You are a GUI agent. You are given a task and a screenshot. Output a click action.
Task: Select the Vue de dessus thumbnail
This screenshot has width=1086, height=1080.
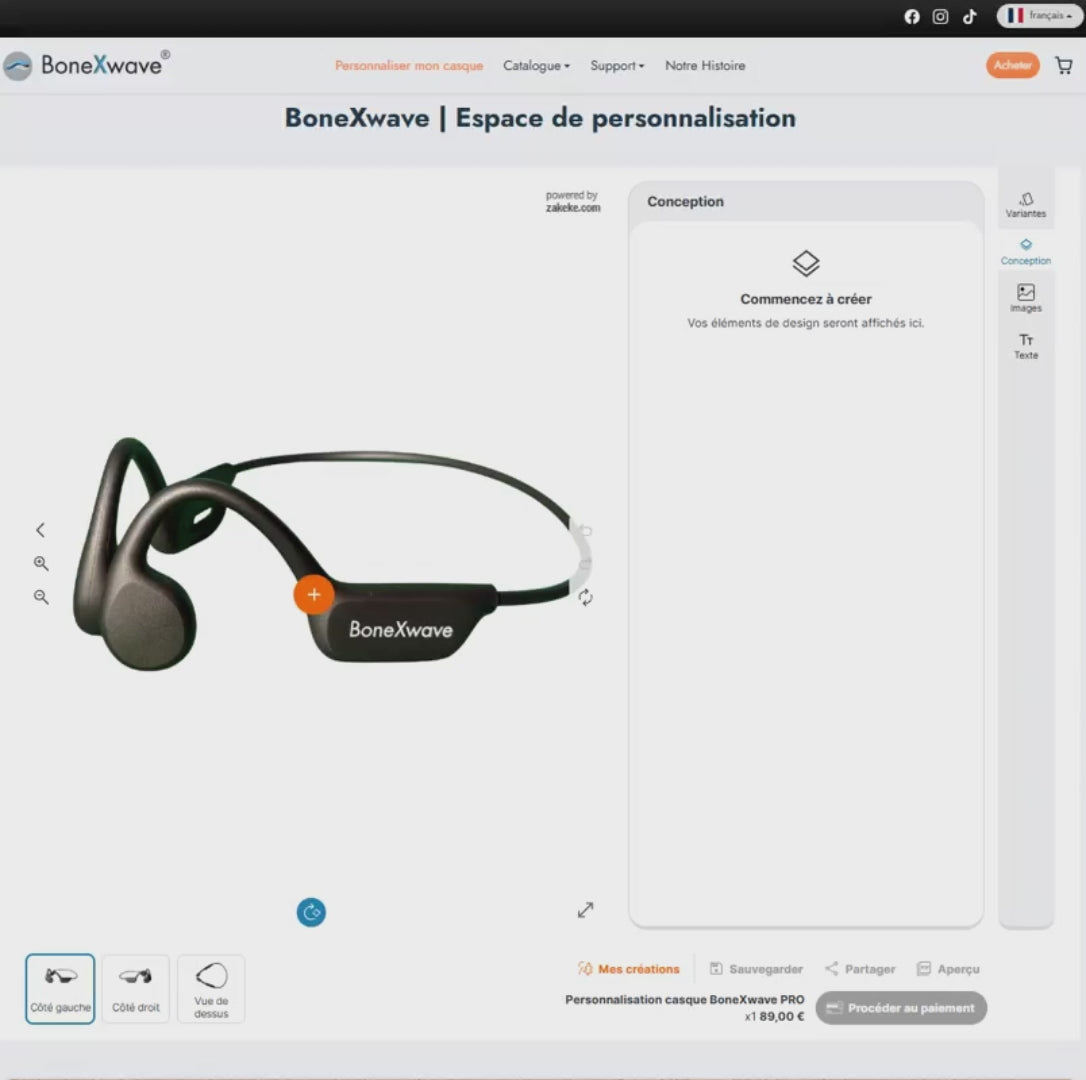pos(211,988)
